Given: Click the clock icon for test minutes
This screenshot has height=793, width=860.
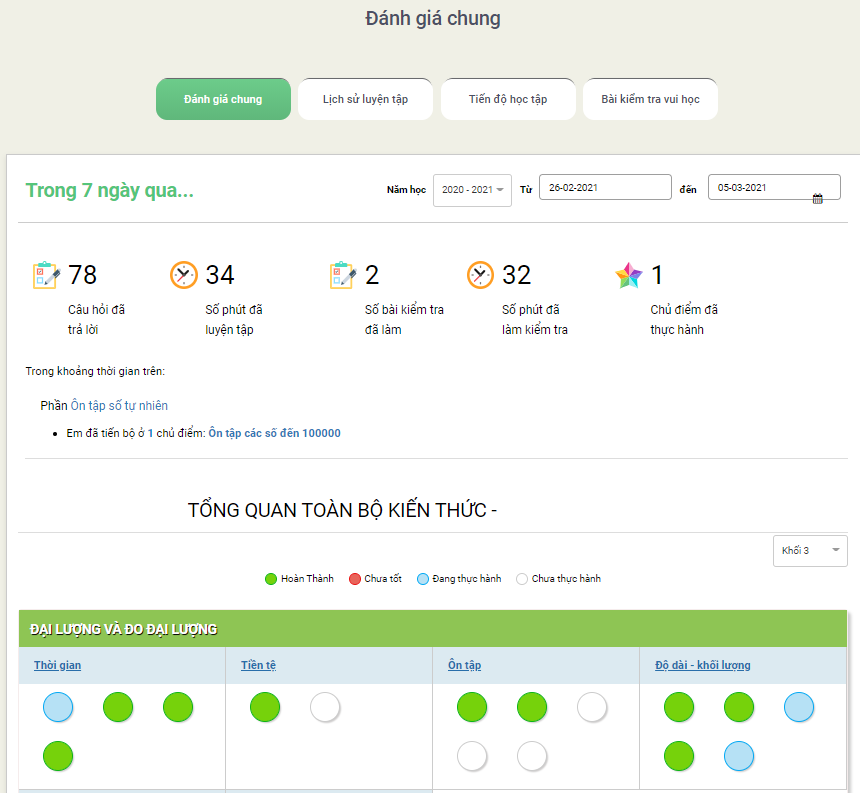Looking at the screenshot, I should point(481,275).
